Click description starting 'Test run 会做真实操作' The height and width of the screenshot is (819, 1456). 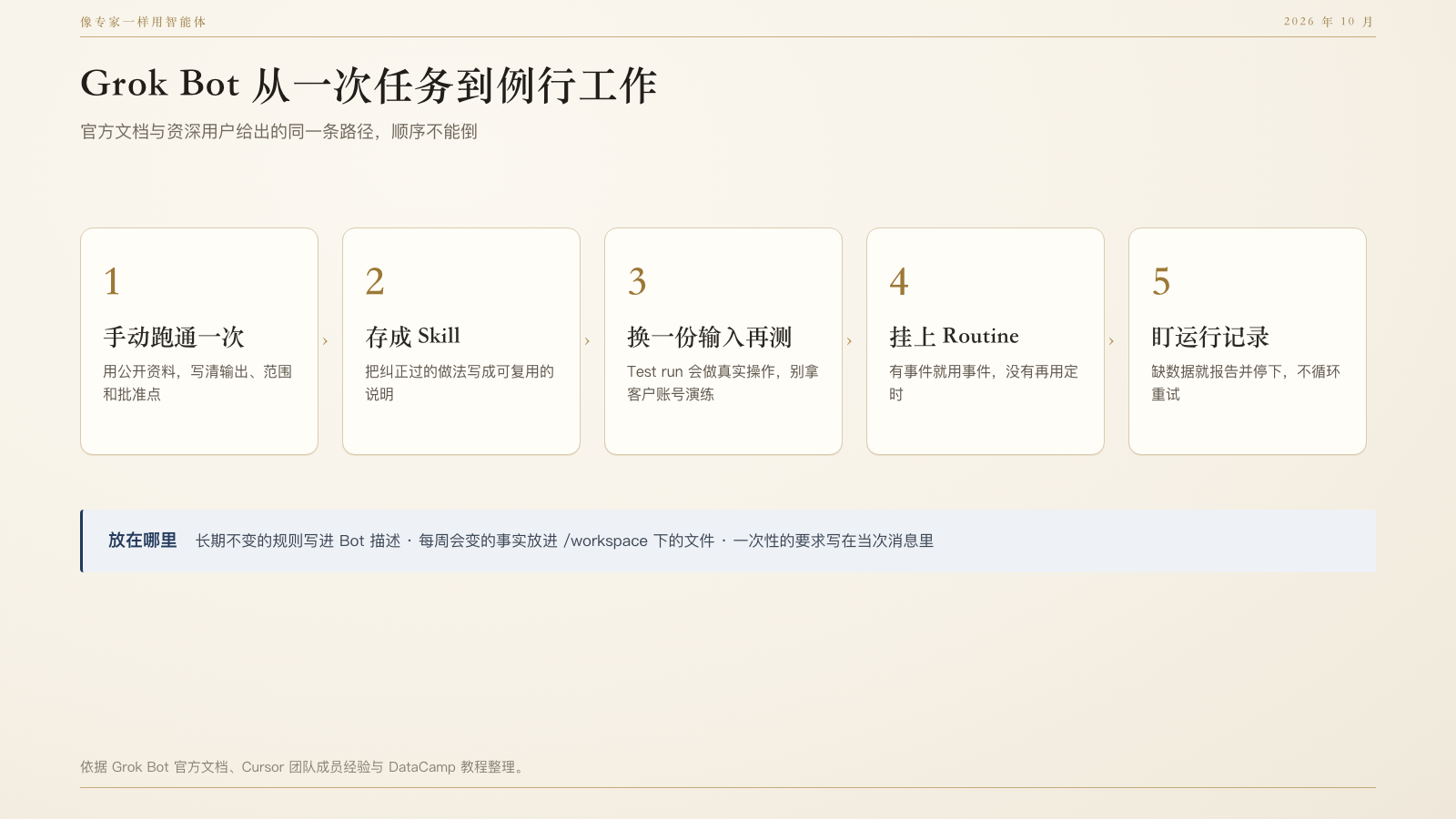click(x=723, y=383)
